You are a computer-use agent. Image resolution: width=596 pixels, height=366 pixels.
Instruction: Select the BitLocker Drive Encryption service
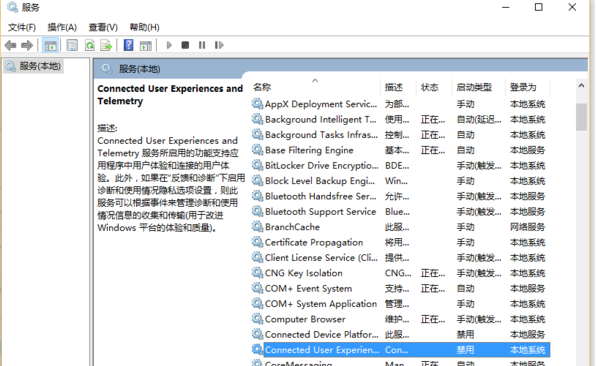coord(401,166)
